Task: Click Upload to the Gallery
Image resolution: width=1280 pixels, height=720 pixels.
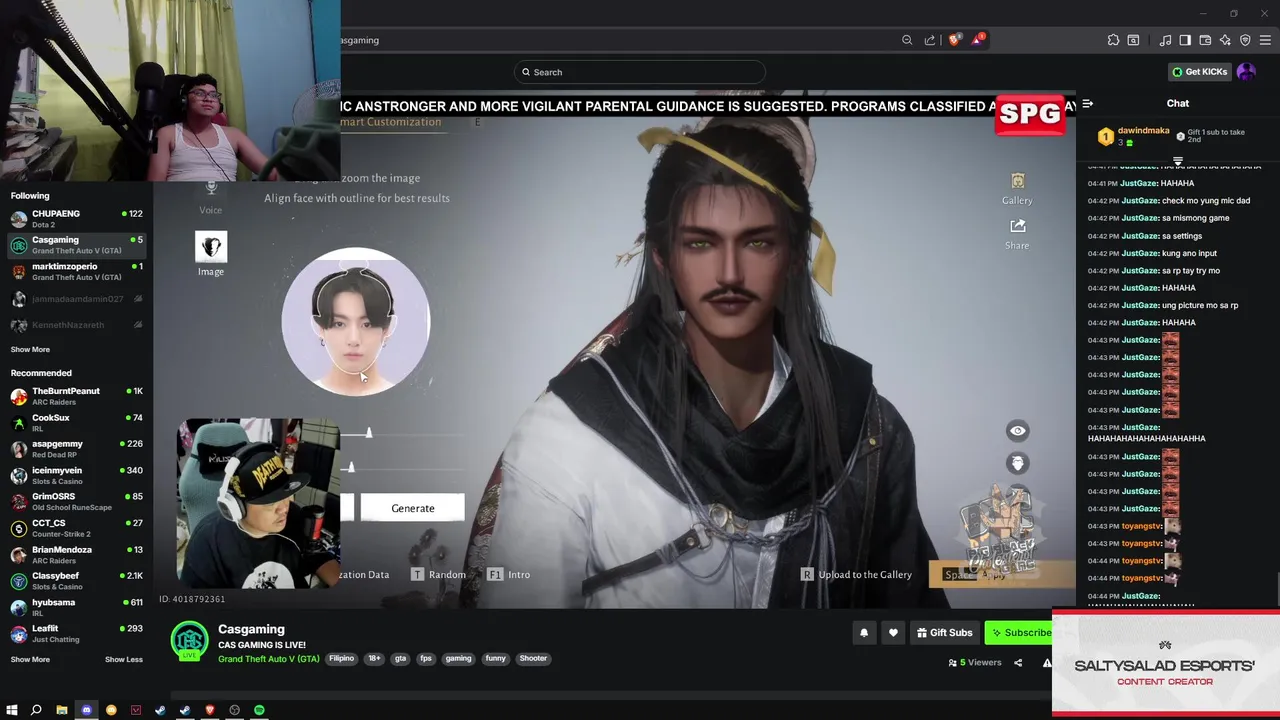Action: click(856, 574)
